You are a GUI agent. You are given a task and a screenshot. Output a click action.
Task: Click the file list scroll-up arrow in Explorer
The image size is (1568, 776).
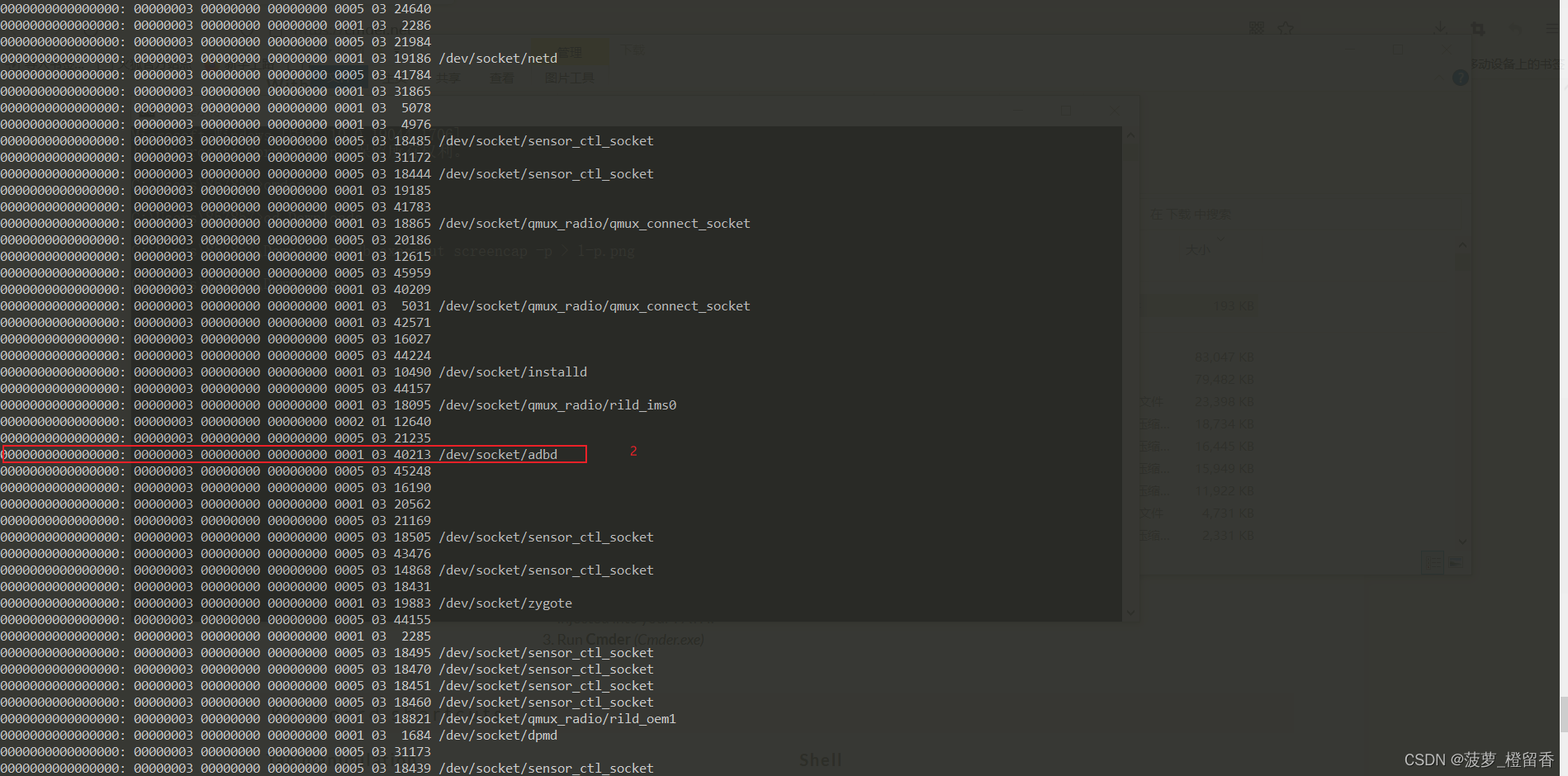[1462, 245]
